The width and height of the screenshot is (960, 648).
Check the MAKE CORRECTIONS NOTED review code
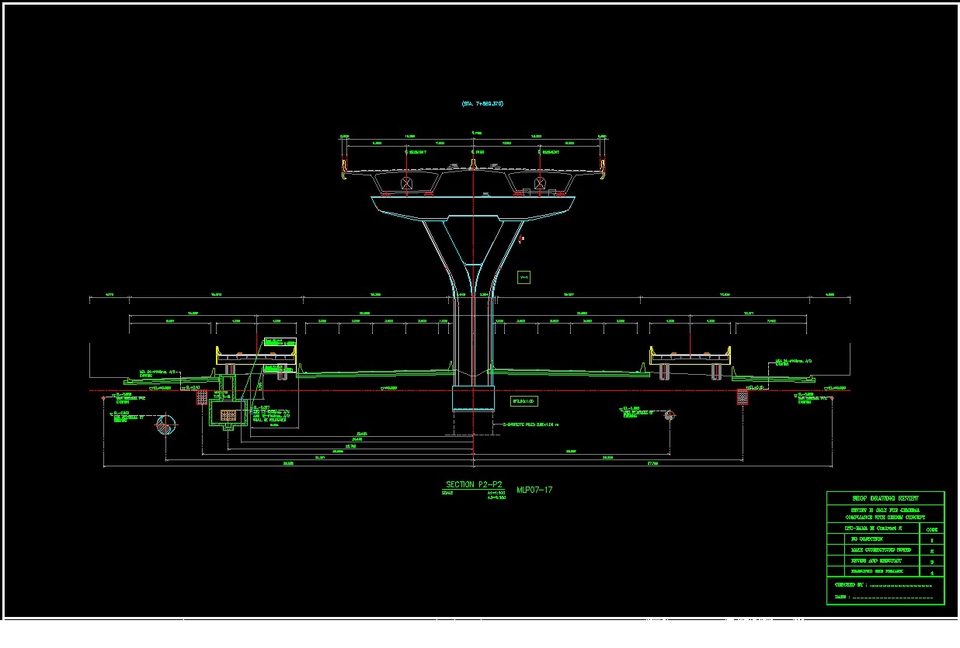tap(882, 550)
